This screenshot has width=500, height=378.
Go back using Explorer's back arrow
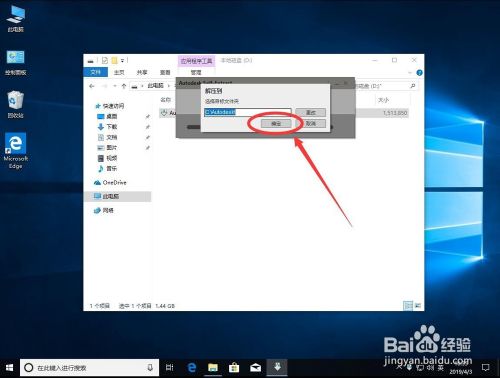(92, 86)
